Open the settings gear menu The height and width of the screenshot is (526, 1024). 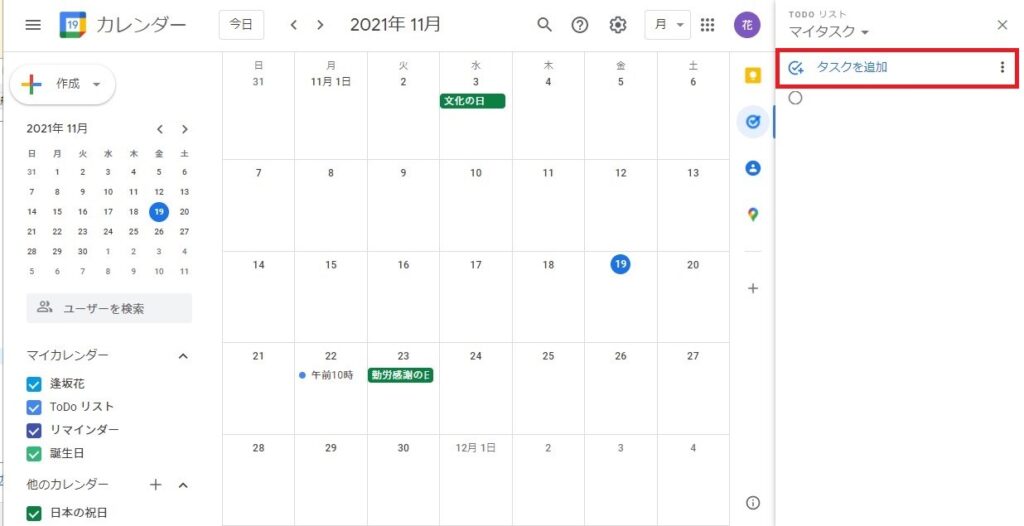click(x=618, y=24)
